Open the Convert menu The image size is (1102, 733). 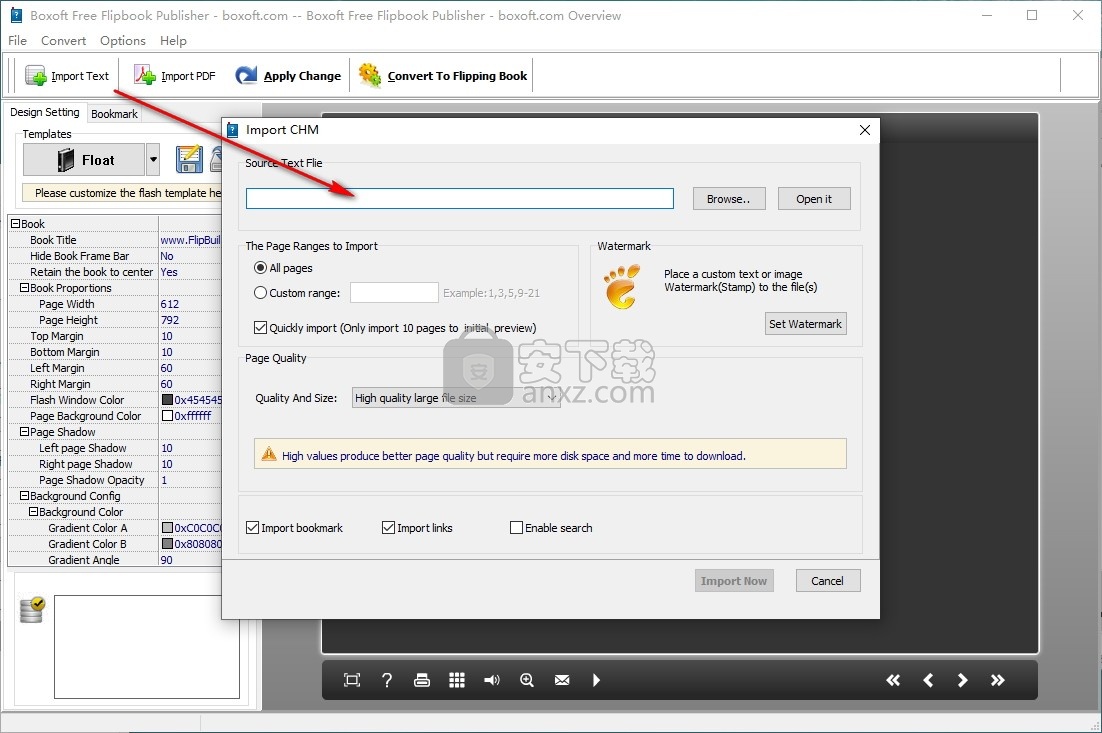[63, 41]
